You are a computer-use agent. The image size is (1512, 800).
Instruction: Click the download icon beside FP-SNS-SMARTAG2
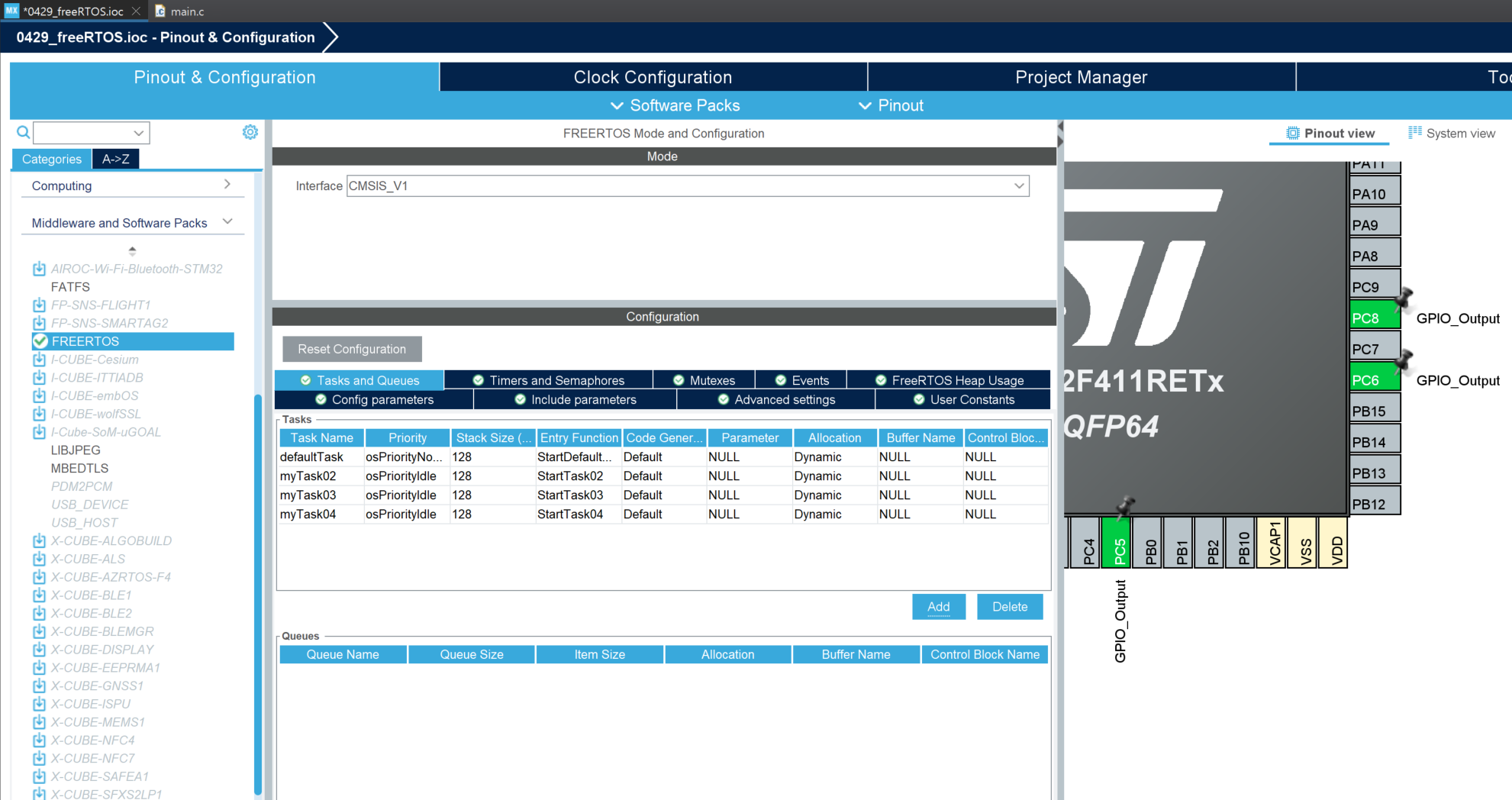tap(39, 323)
